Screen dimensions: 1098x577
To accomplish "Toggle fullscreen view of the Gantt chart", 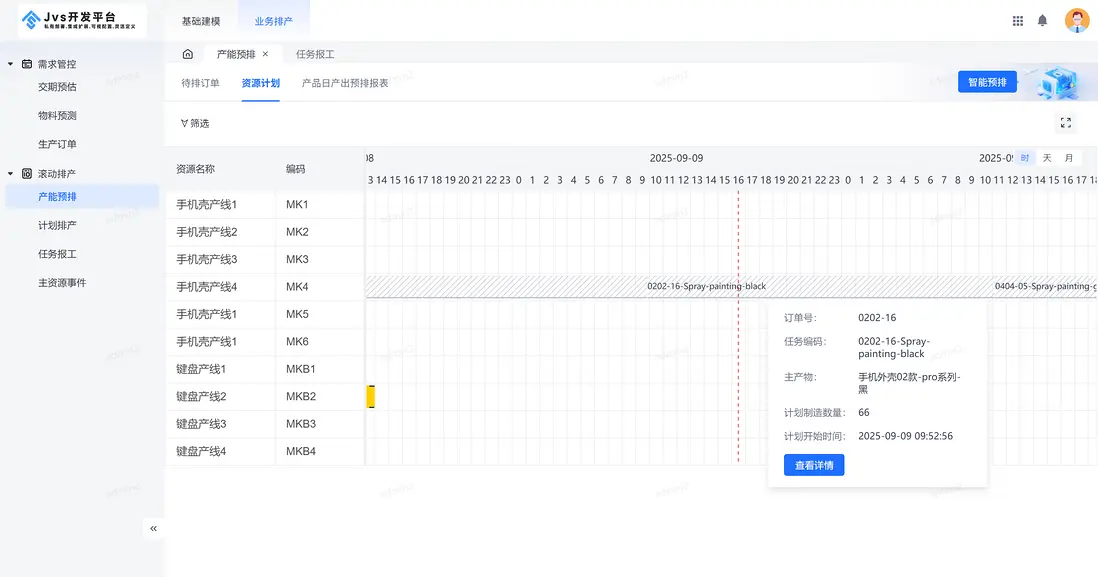I will pyautogui.click(x=1065, y=123).
